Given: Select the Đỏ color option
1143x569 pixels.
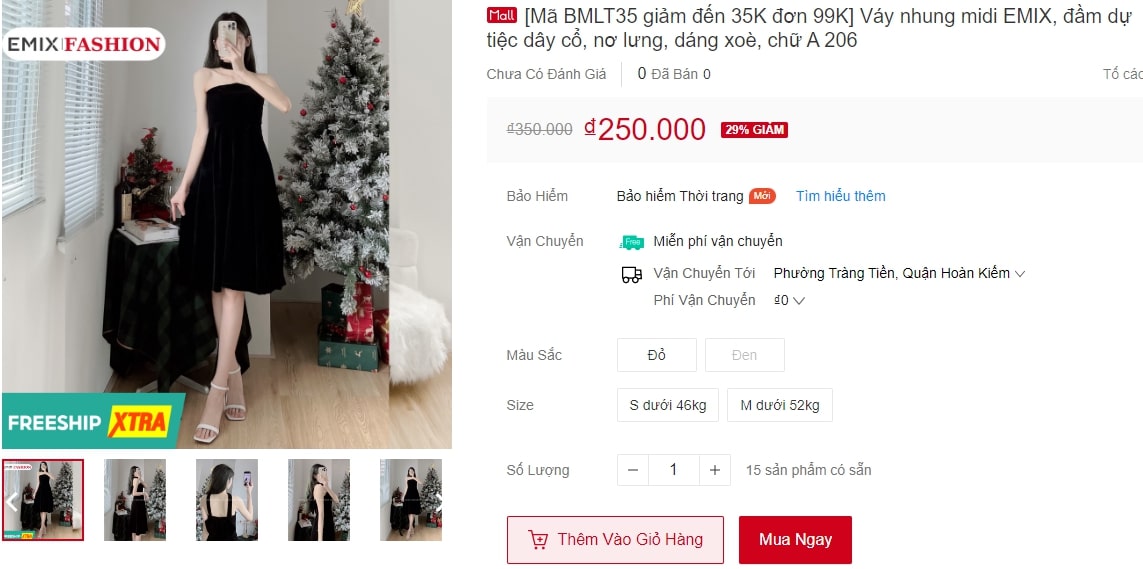Looking at the screenshot, I should click(x=657, y=355).
